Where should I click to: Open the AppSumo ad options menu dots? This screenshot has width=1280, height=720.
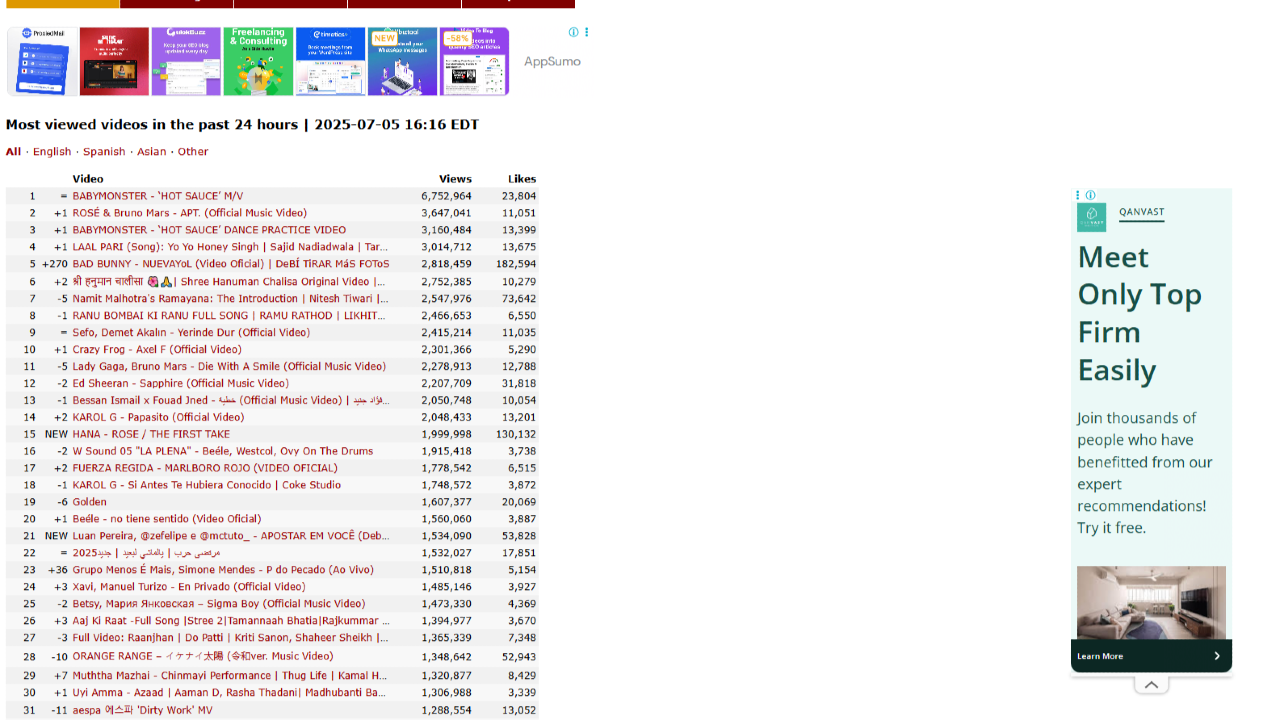pyautogui.click(x=586, y=32)
